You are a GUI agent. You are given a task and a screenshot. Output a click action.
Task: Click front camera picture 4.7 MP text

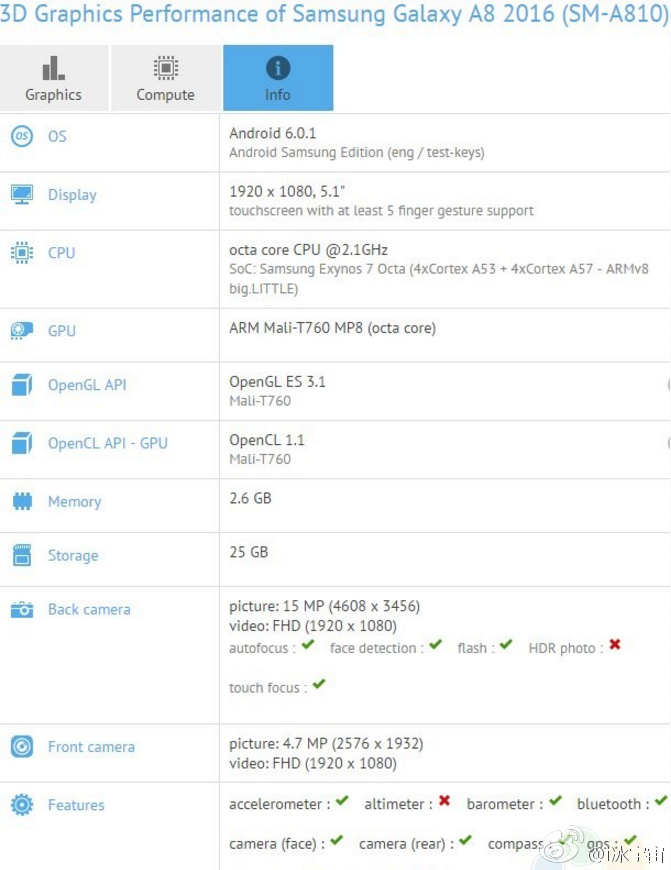tap(326, 743)
